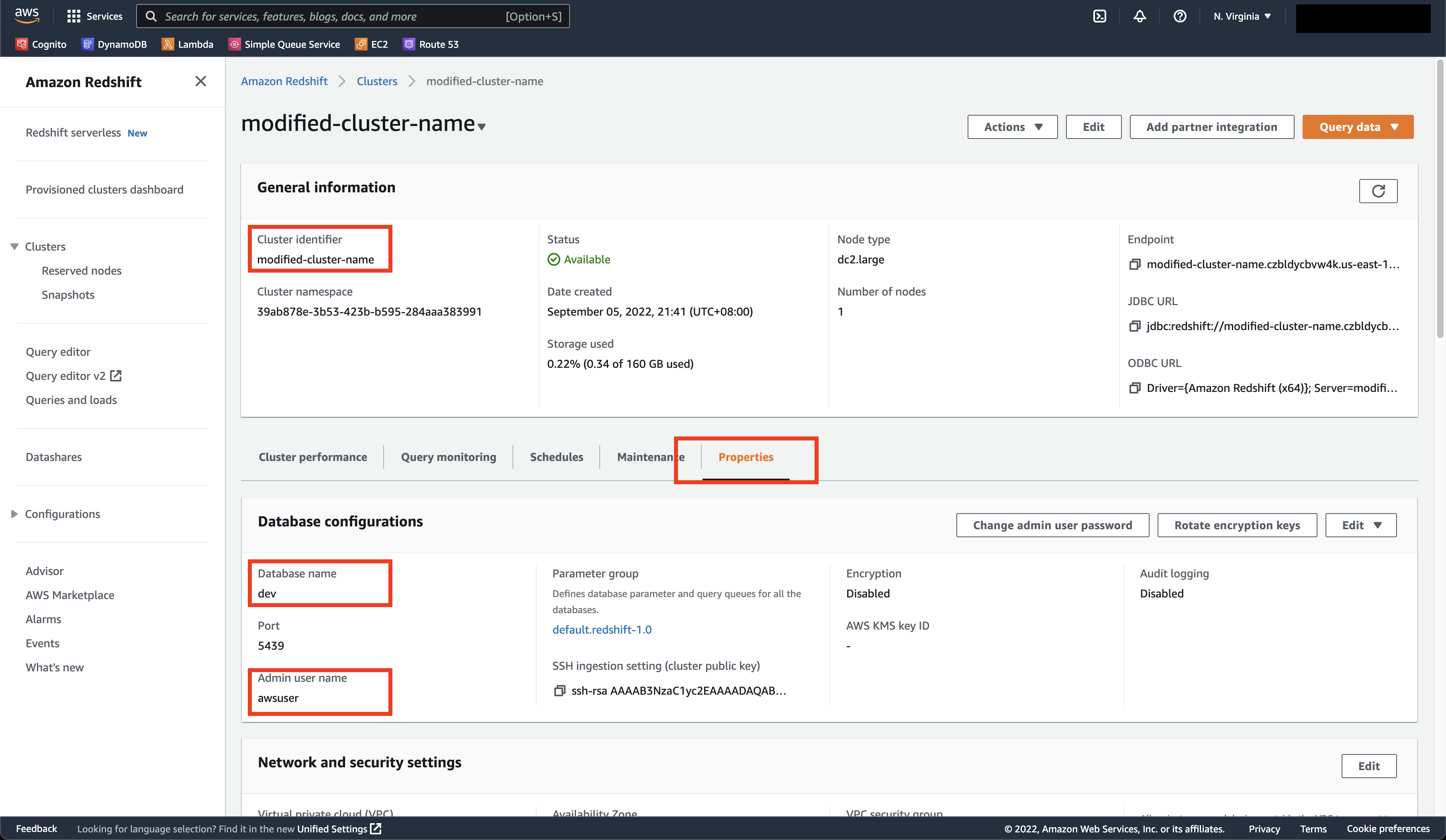The height and width of the screenshot is (840, 1446).
Task: Expand the Actions dropdown
Action: pyautogui.click(x=1012, y=127)
